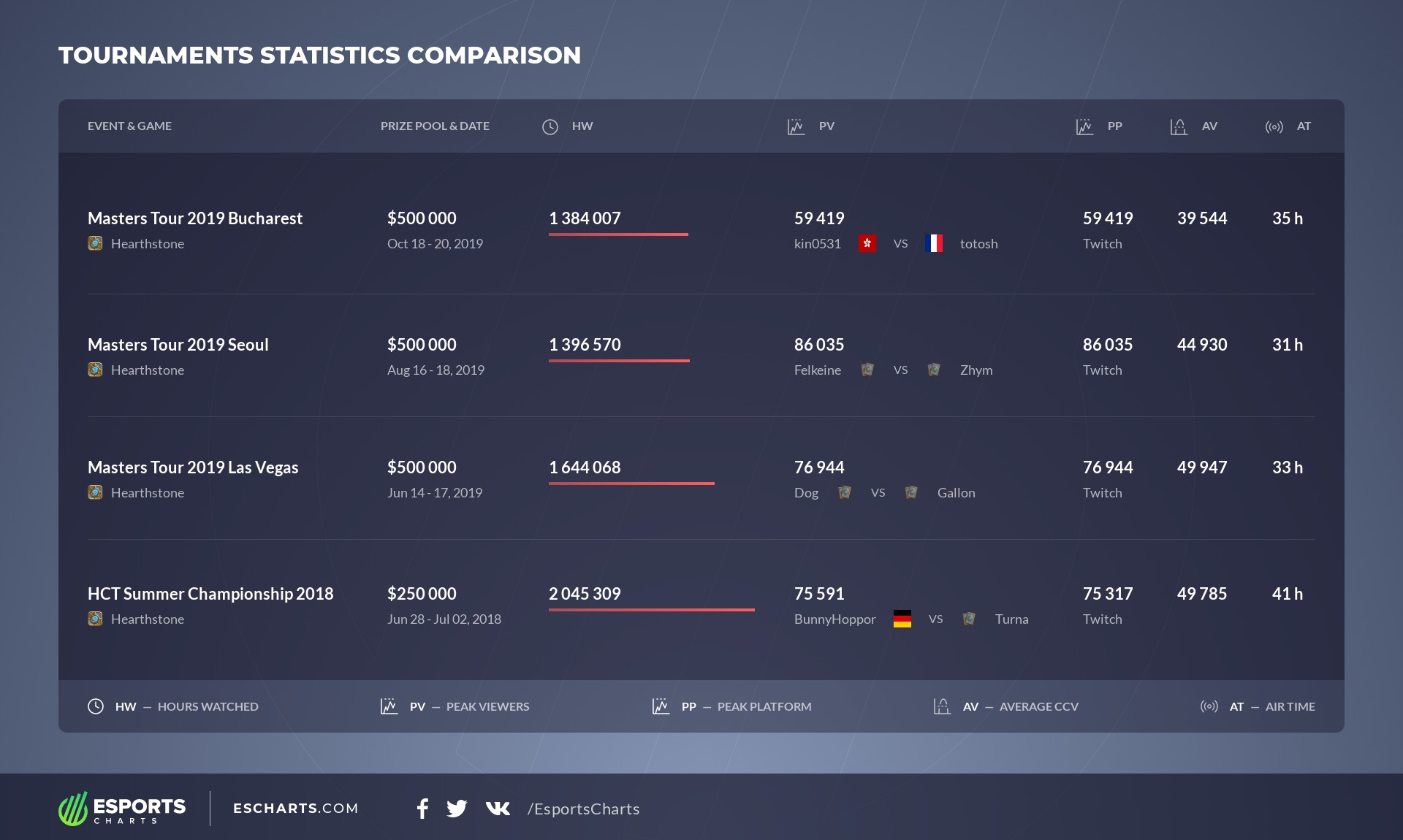Click the PV chart icon in header
Screen dimensions: 1403x840
point(796,127)
